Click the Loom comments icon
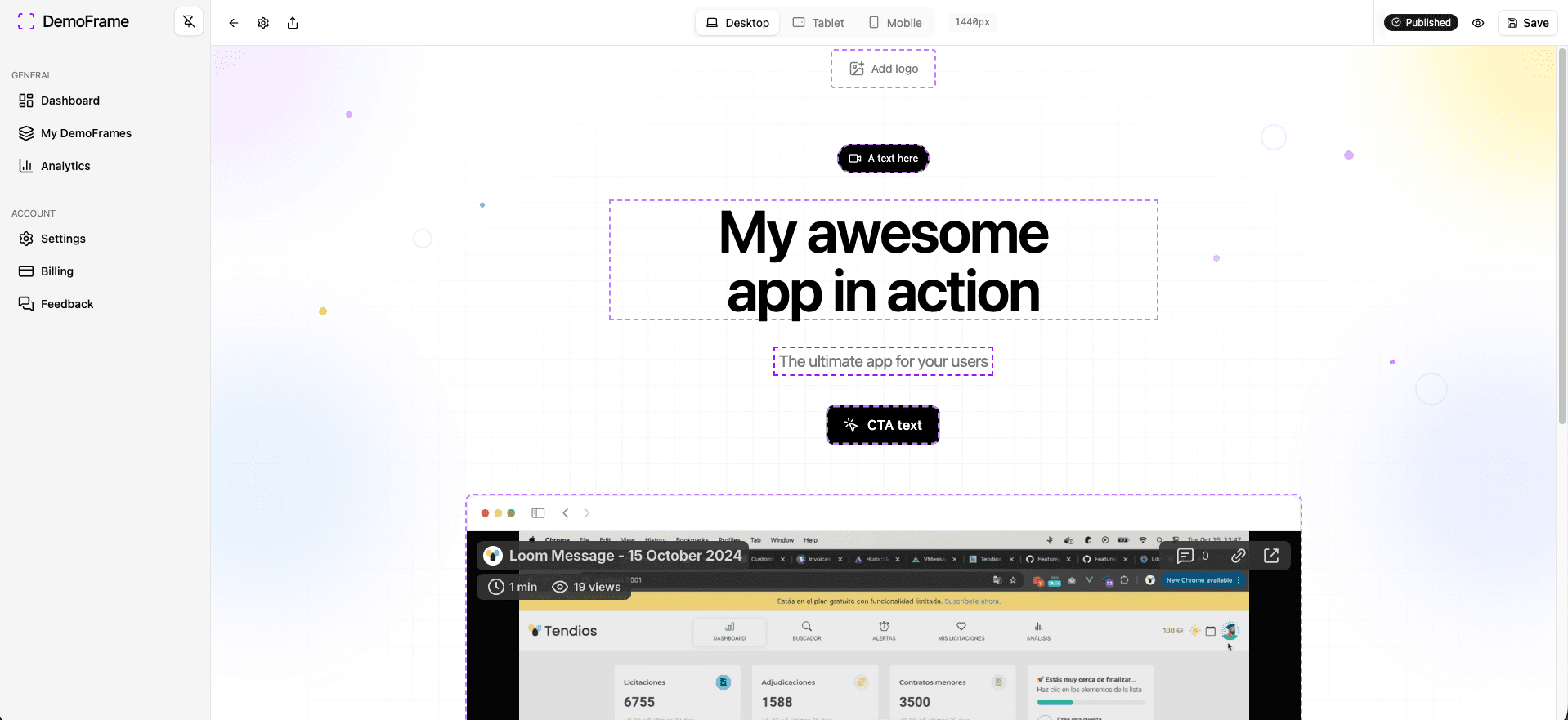 tap(1185, 556)
